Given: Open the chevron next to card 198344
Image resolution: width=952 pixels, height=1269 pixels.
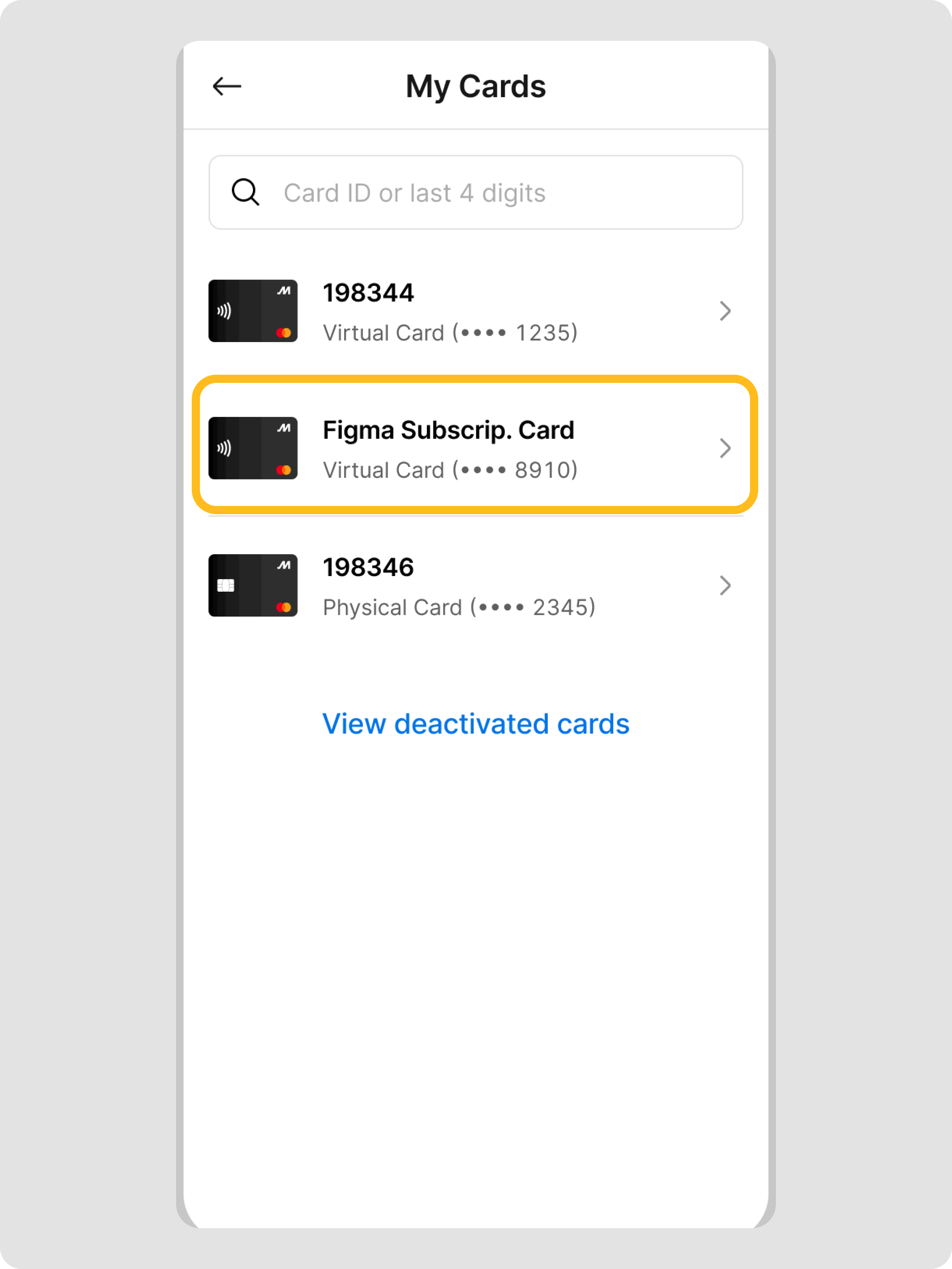Looking at the screenshot, I should (725, 311).
